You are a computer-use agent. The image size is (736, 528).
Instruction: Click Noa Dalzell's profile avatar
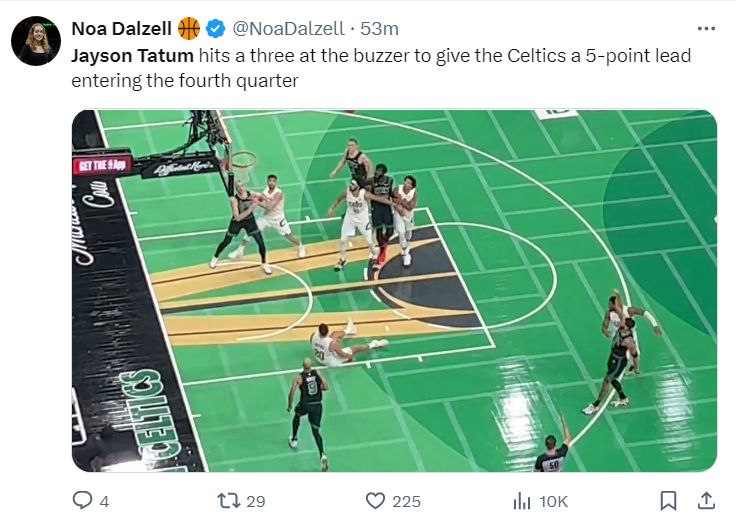(x=36, y=41)
